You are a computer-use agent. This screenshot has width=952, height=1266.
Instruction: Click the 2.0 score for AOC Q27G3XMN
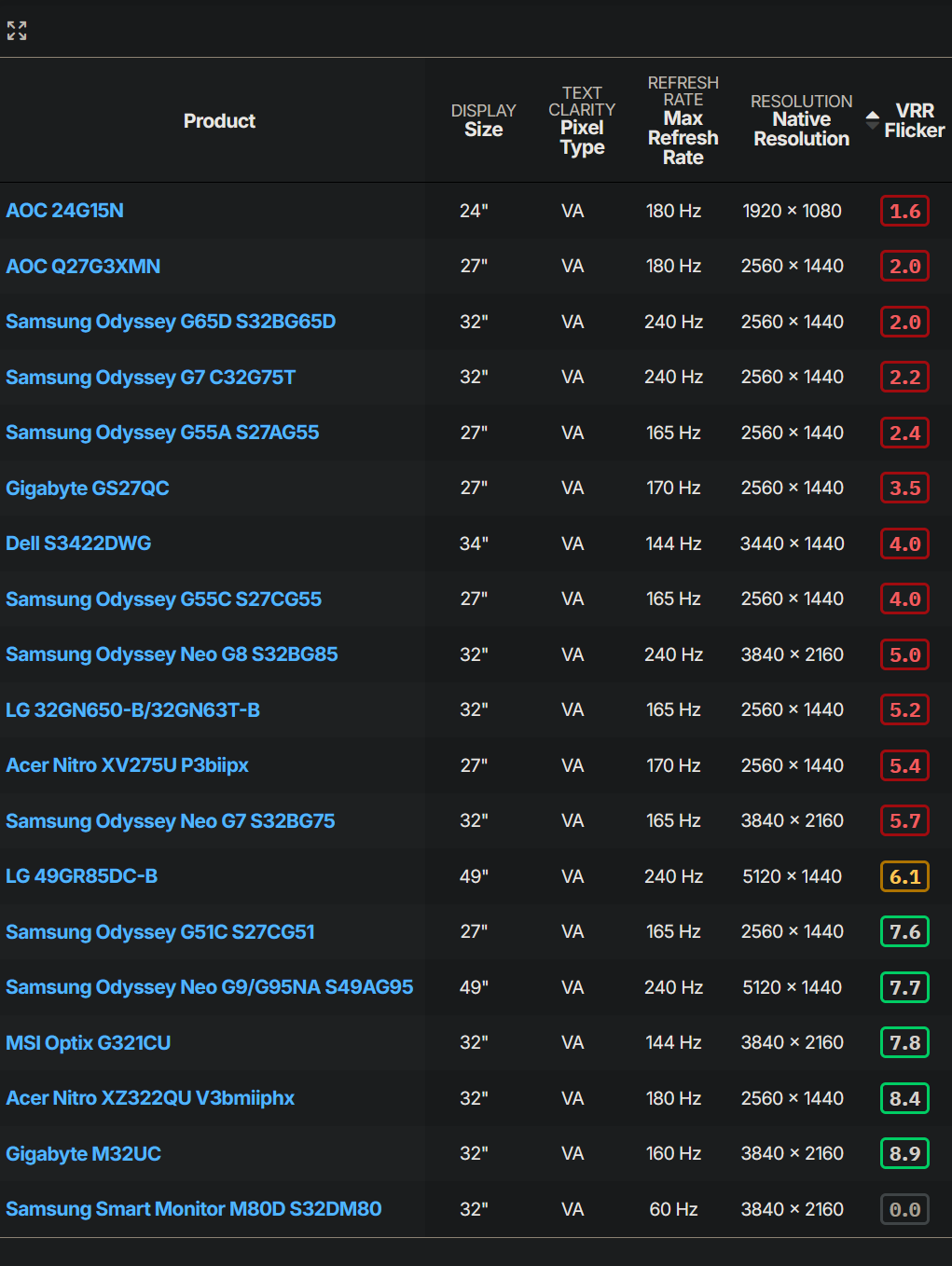point(904,267)
